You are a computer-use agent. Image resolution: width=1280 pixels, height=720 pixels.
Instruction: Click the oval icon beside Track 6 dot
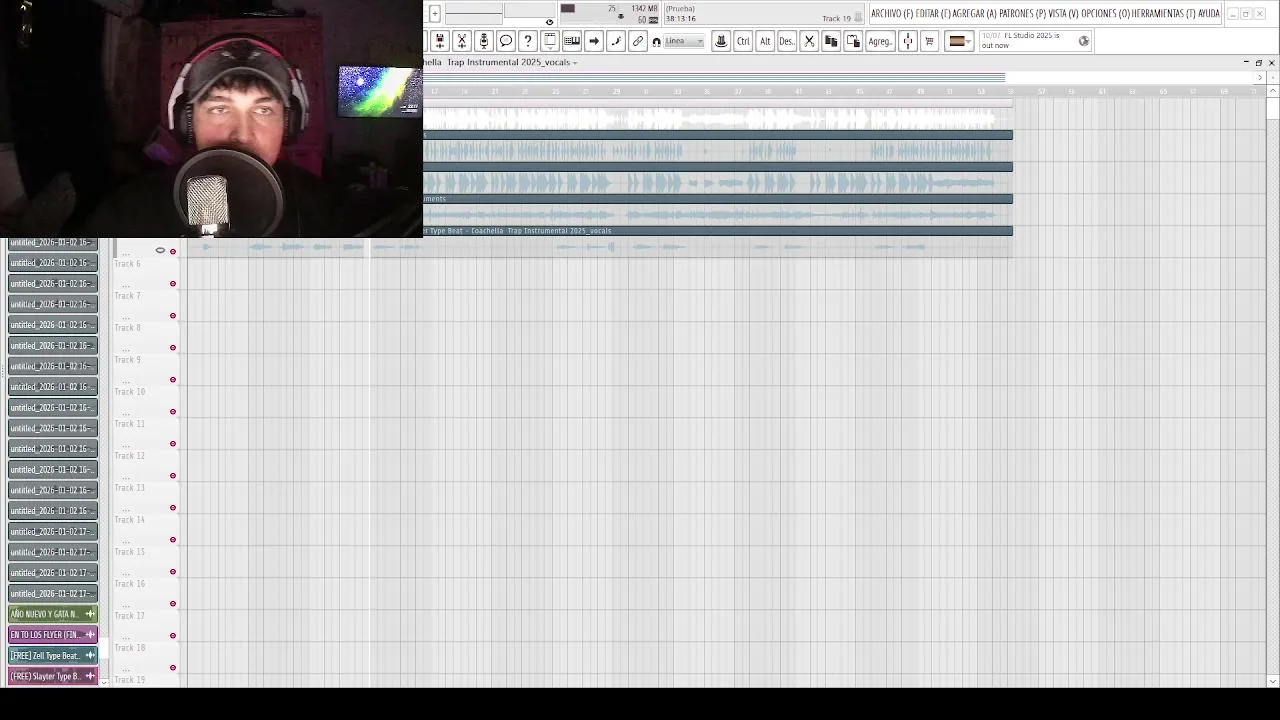tap(160, 250)
